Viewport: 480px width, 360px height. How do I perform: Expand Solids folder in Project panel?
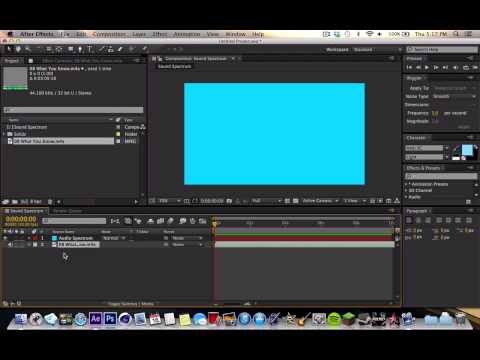click(x=4, y=134)
